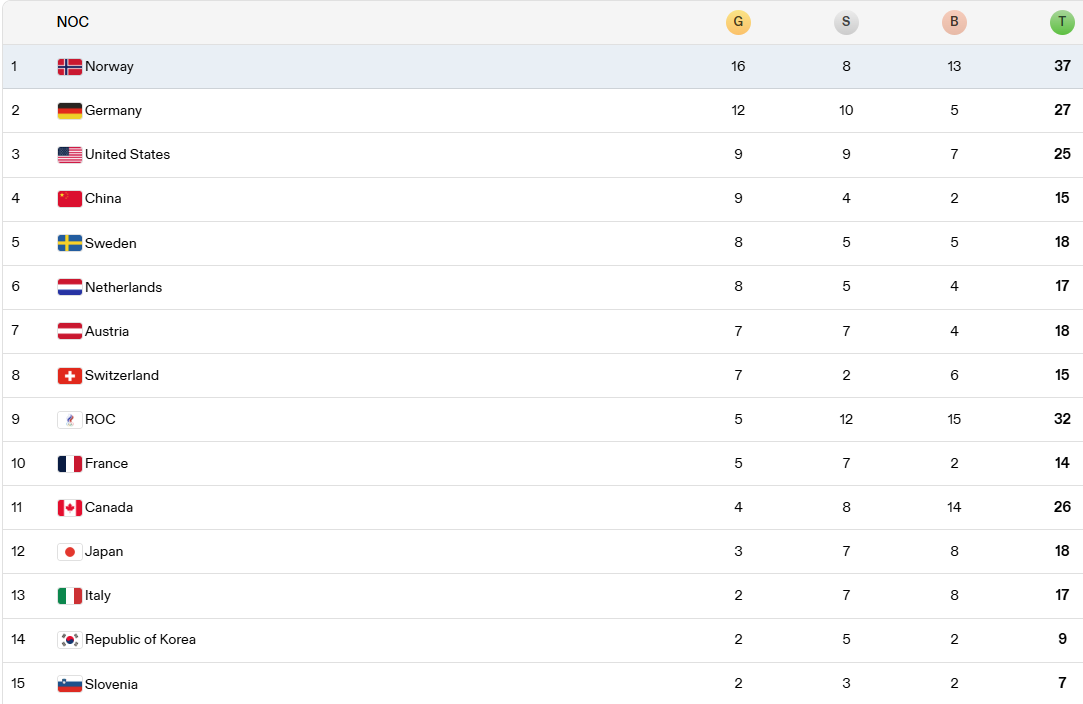The width and height of the screenshot is (1083, 704).
Task: Click the NOC column header
Action: pyautogui.click(x=73, y=22)
